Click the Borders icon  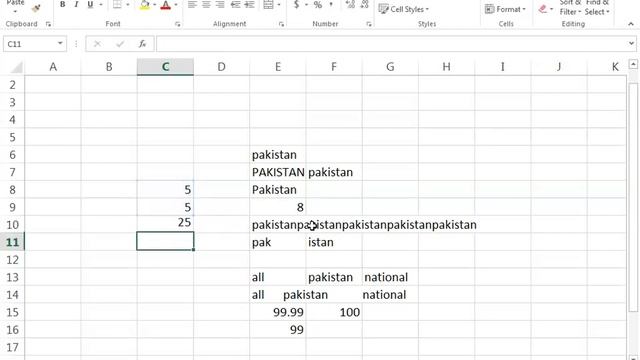tap(118, 5)
